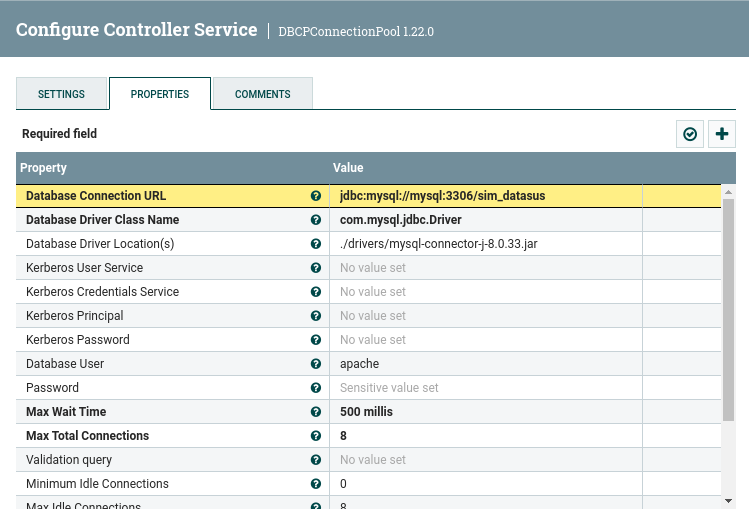The image size is (749, 527).
Task: Click help icon for Max Total Connections
Action: point(316,436)
